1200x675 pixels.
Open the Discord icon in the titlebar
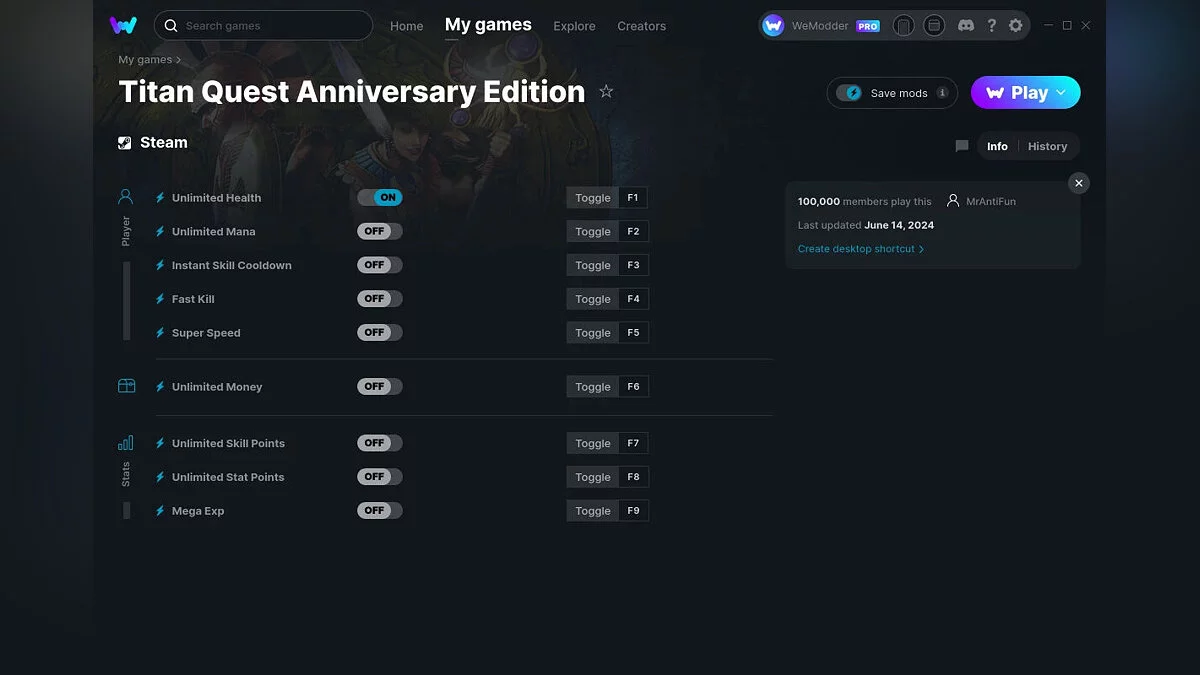966,25
